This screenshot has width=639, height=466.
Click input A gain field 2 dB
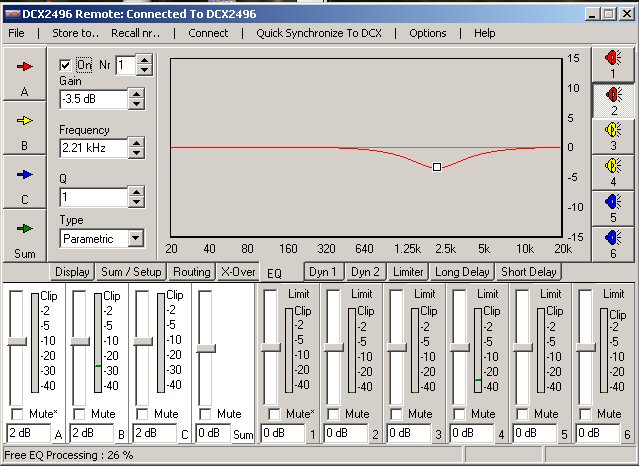coord(29,433)
